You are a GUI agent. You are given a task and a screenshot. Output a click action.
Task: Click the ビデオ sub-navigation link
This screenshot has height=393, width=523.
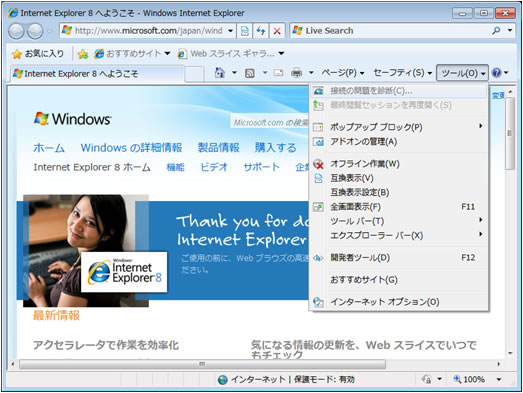click(x=214, y=167)
